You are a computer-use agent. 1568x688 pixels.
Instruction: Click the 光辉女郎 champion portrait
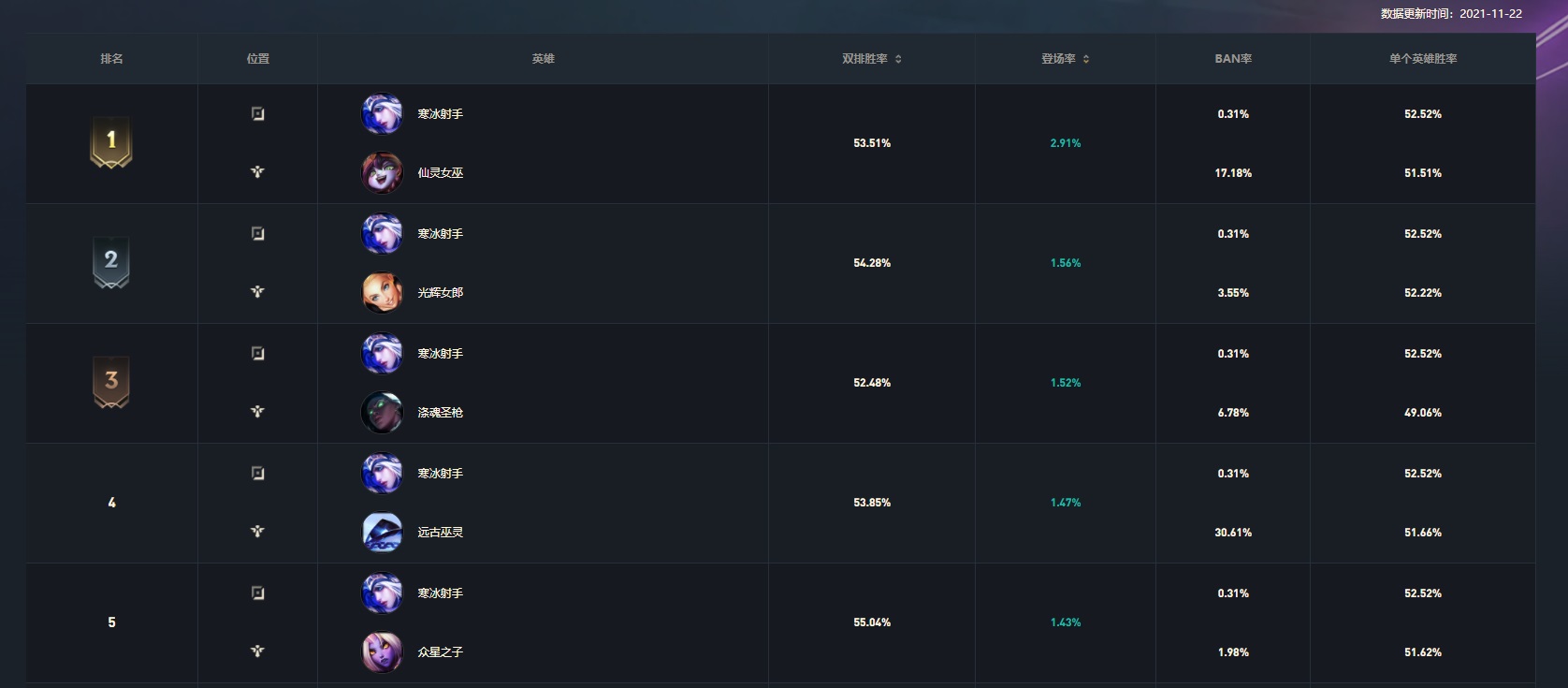point(382,293)
